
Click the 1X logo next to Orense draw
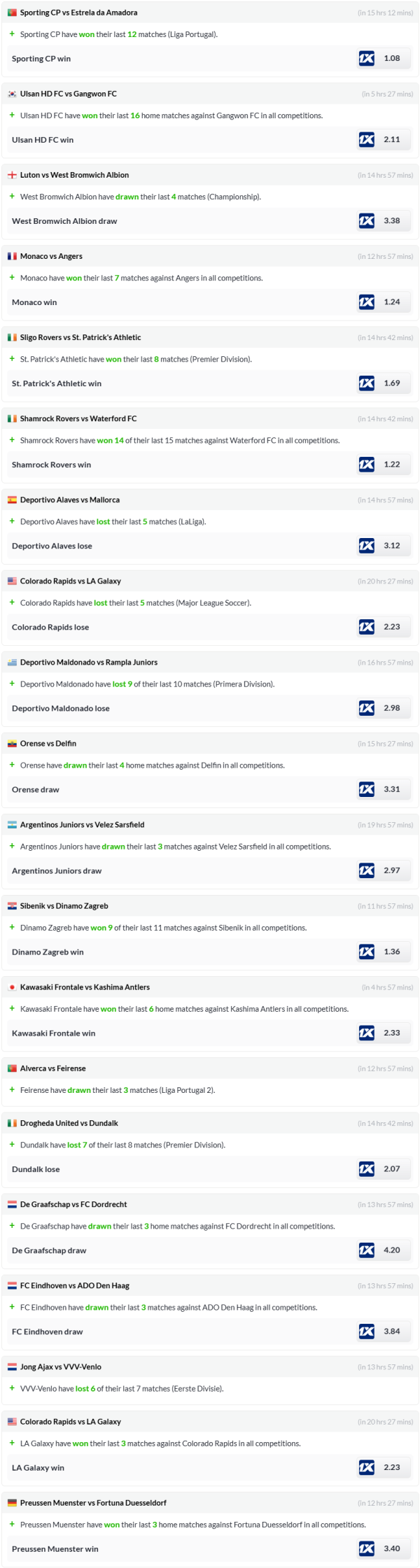(x=366, y=789)
